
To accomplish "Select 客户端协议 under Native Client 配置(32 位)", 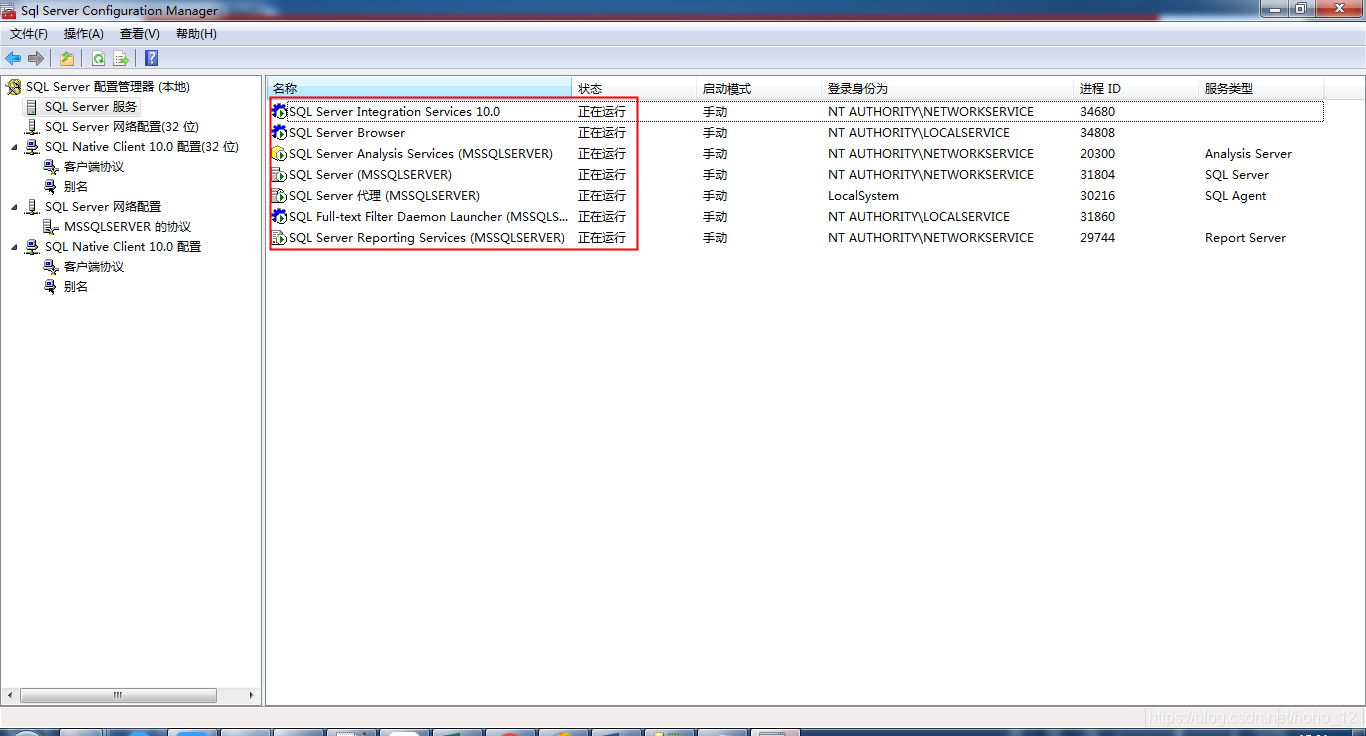I will click(x=94, y=167).
